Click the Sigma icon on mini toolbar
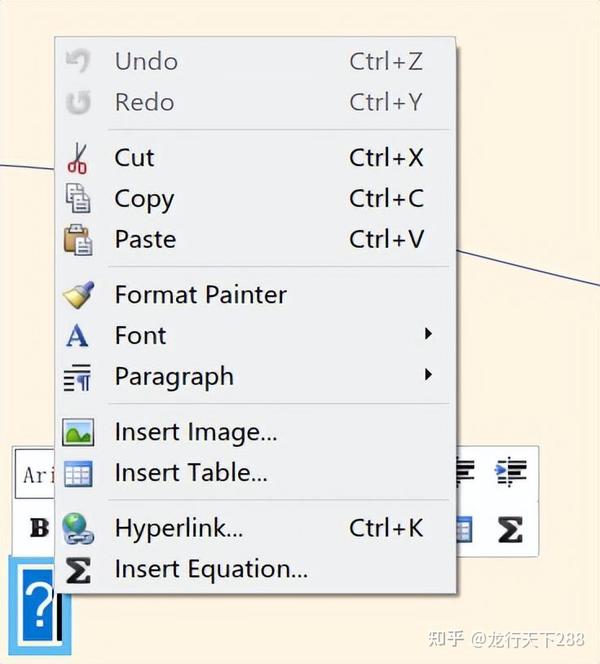This screenshot has width=600, height=664. (x=510, y=529)
